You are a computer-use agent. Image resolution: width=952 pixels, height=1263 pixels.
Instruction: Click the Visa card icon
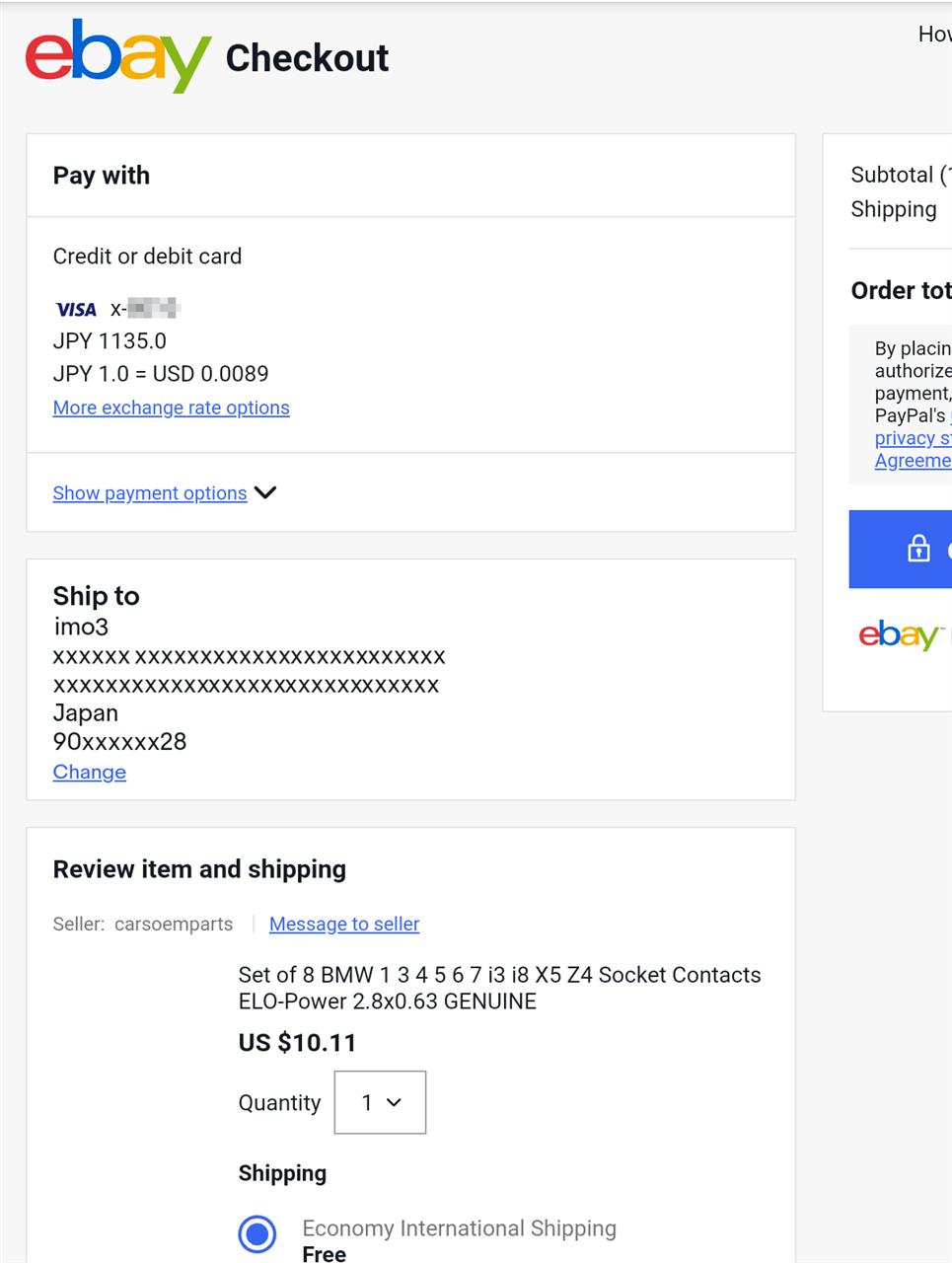click(x=76, y=310)
